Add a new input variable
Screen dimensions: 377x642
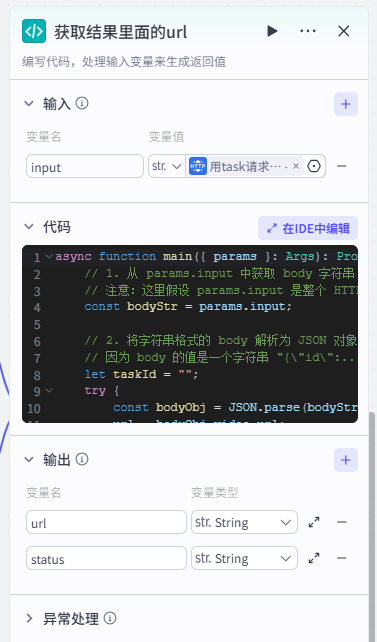coord(346,104)
